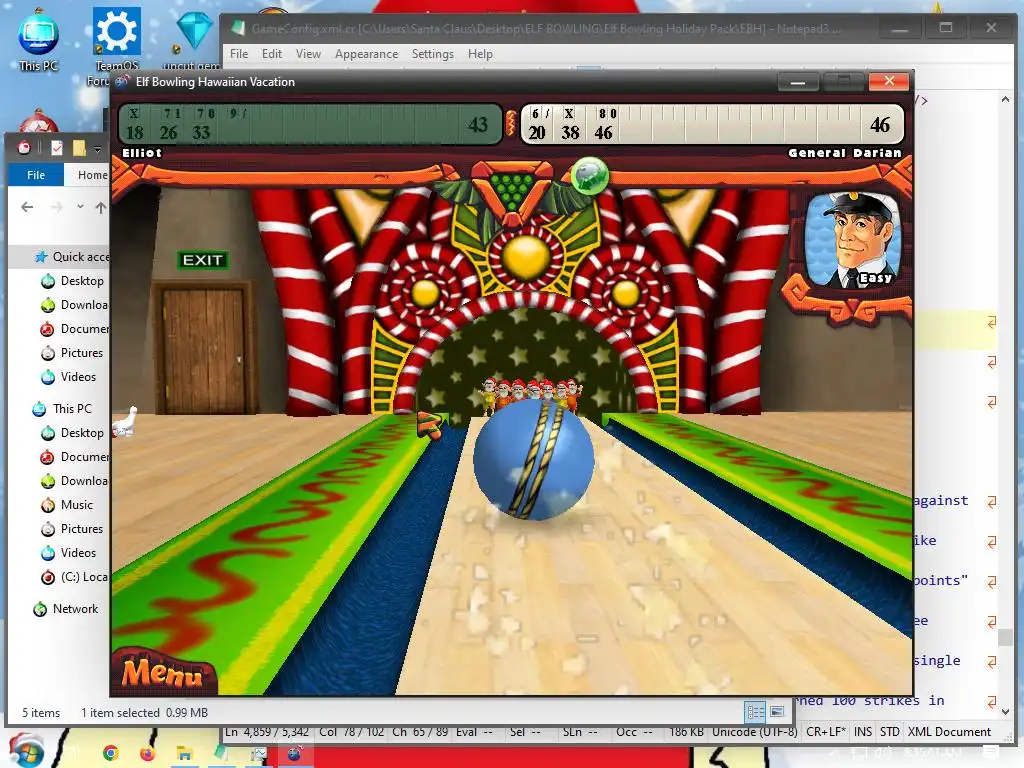1024x768 pixels.
Task: Click the Videos icon under This PC
Action: (x=48, y=553)
